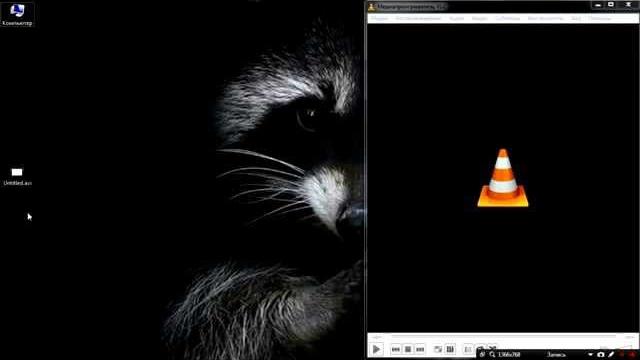Click the VLC cone logo in video area
The height and width of the screenshot is (360, 640).
click(x=503, y=178)
